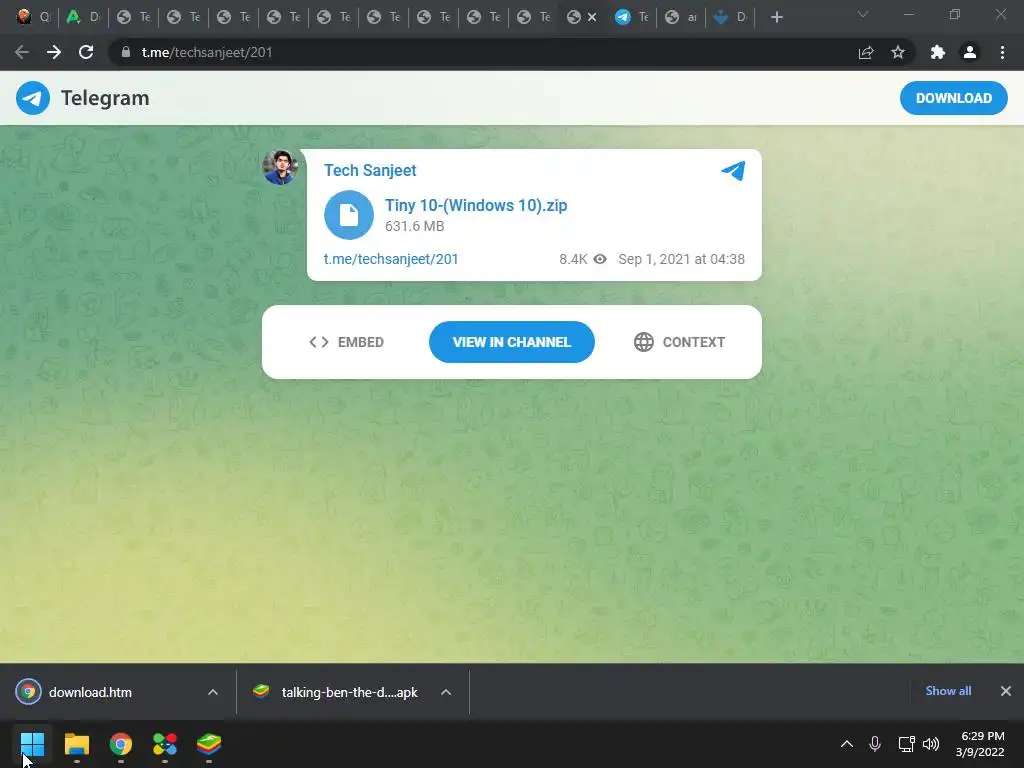Bookmark this page with star icon

(x=898, y=52)
